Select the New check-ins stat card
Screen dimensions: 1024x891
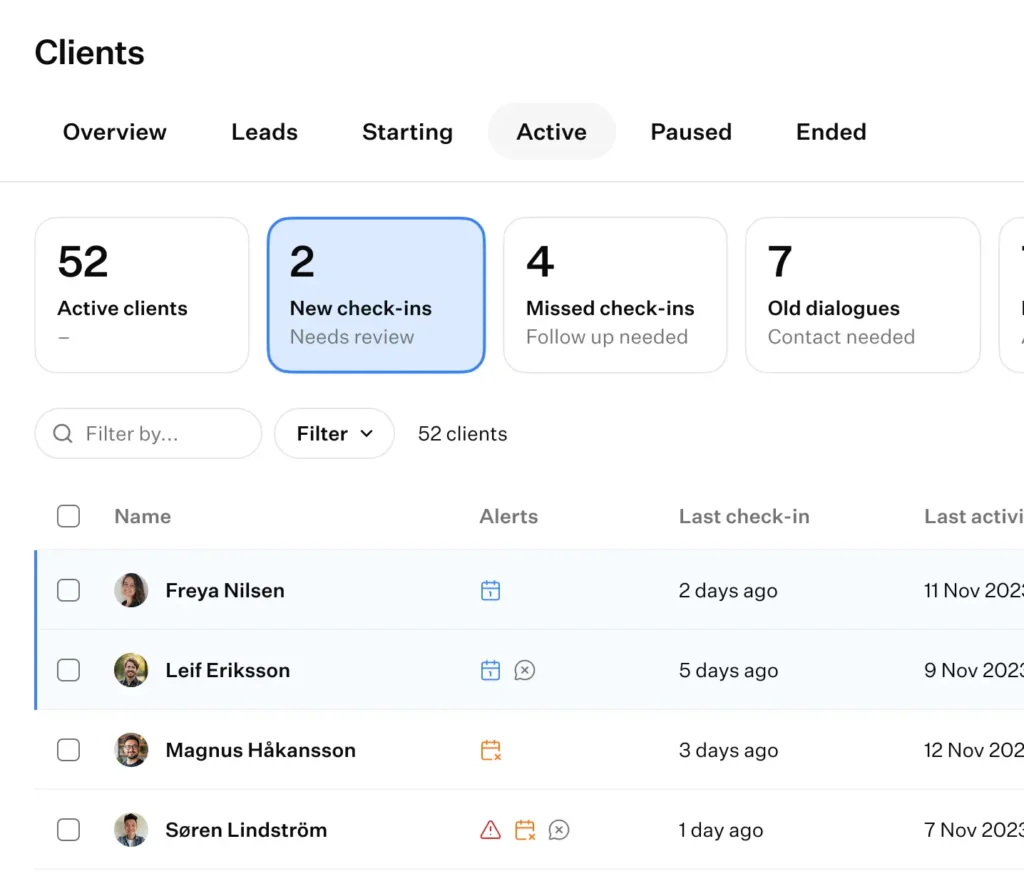[376, 295]
